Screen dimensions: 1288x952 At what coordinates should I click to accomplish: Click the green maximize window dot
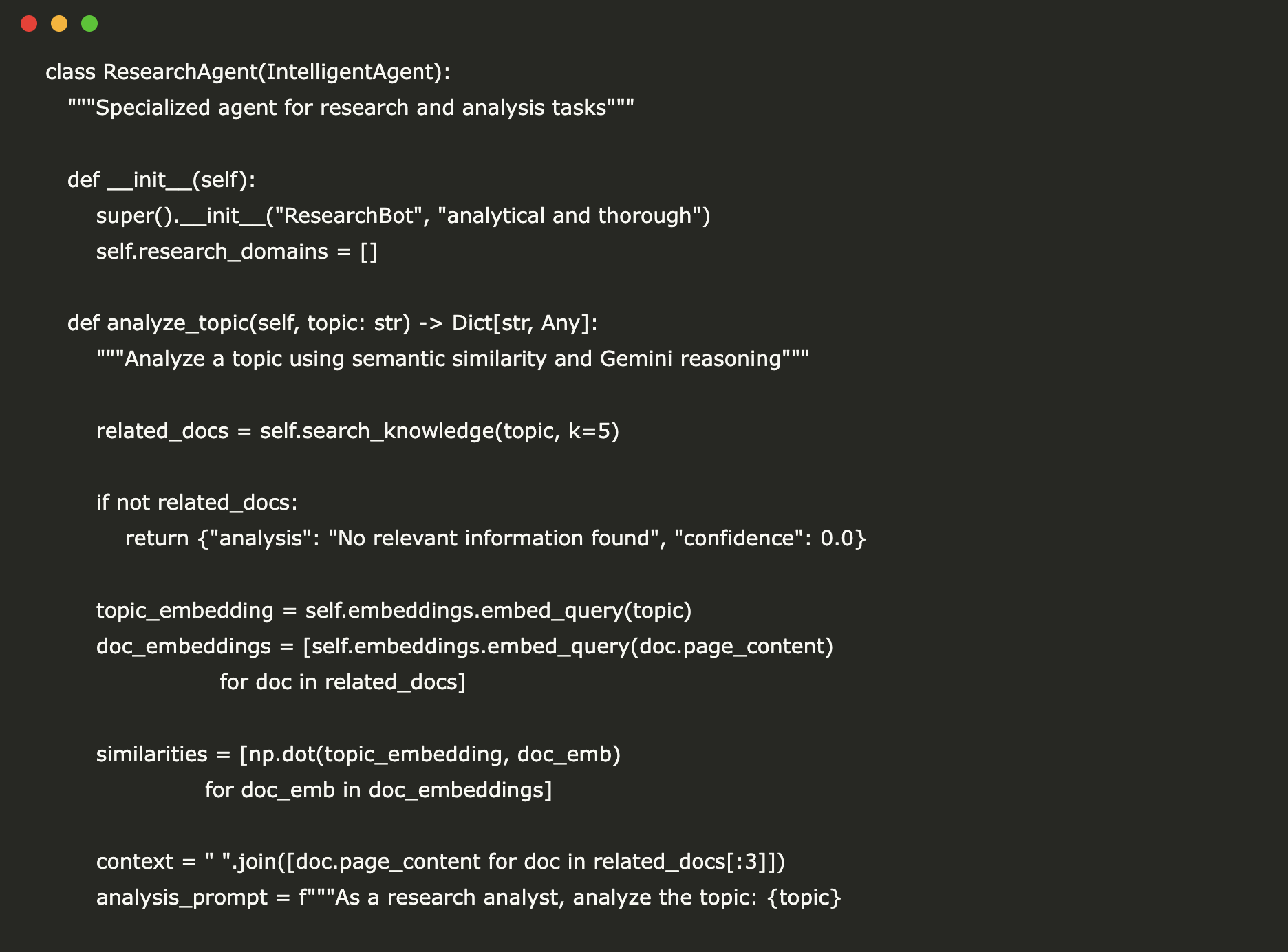[x=89, y=24]
